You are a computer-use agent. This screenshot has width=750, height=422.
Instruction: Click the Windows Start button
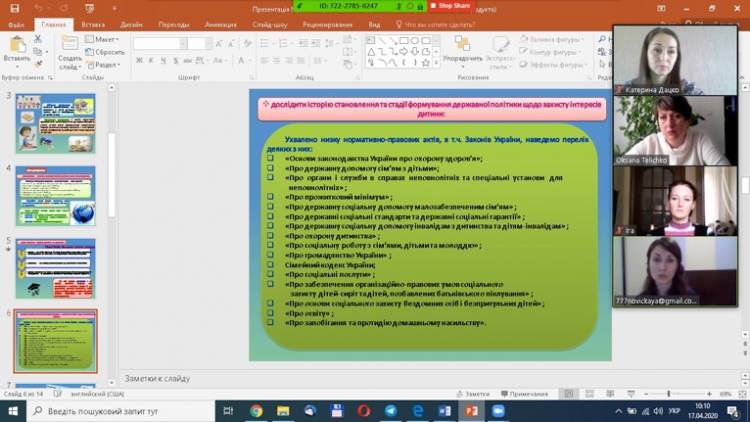click(x=10, y=411)
